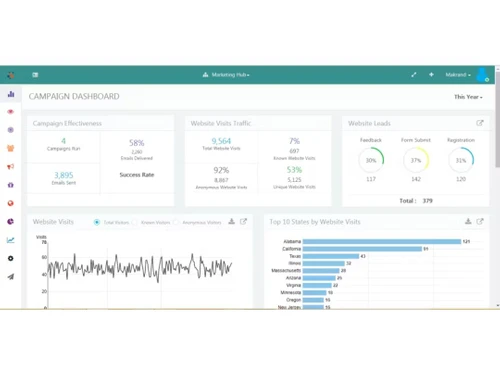Viewport: 500px width, 375px height.
Task: Click the expand fullscreen icon in header
Action: pos(414,75)
